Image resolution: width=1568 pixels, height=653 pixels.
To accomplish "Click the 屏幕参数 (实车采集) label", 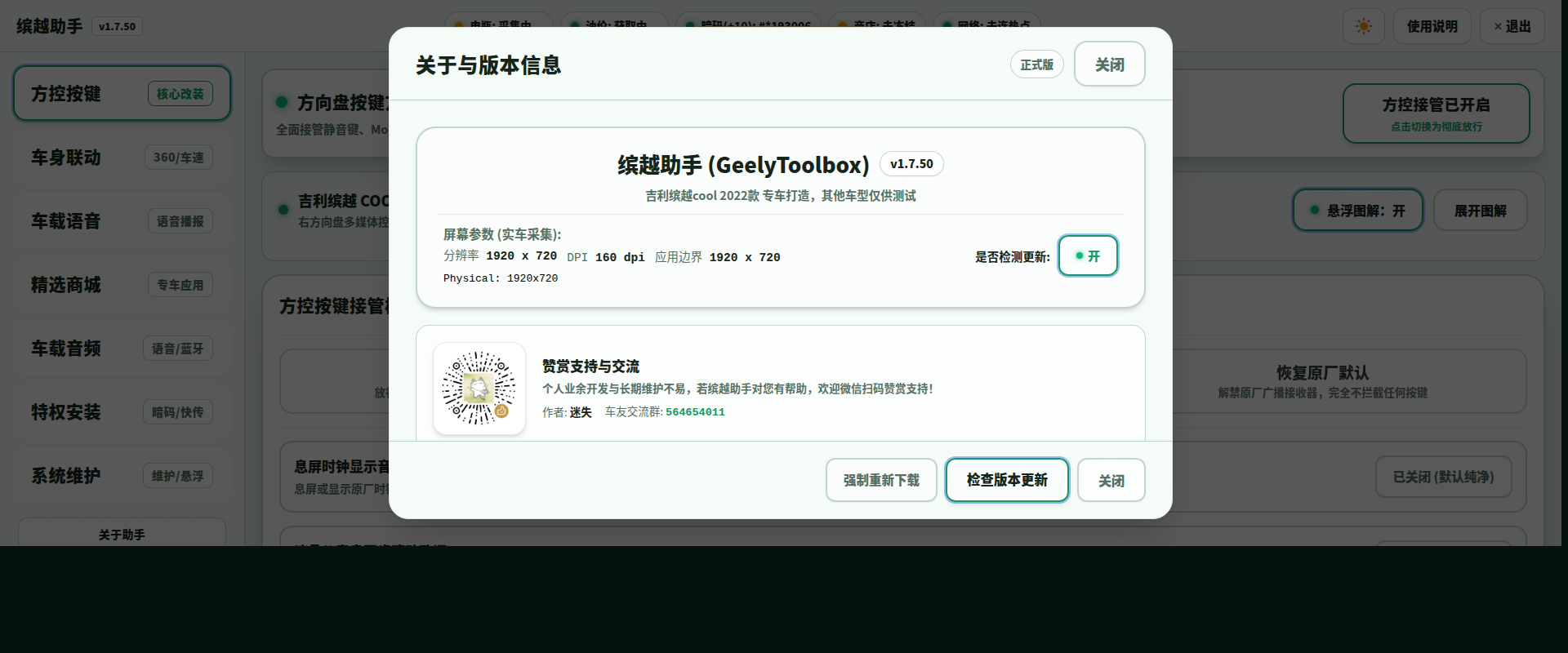I will coord(502,234).
